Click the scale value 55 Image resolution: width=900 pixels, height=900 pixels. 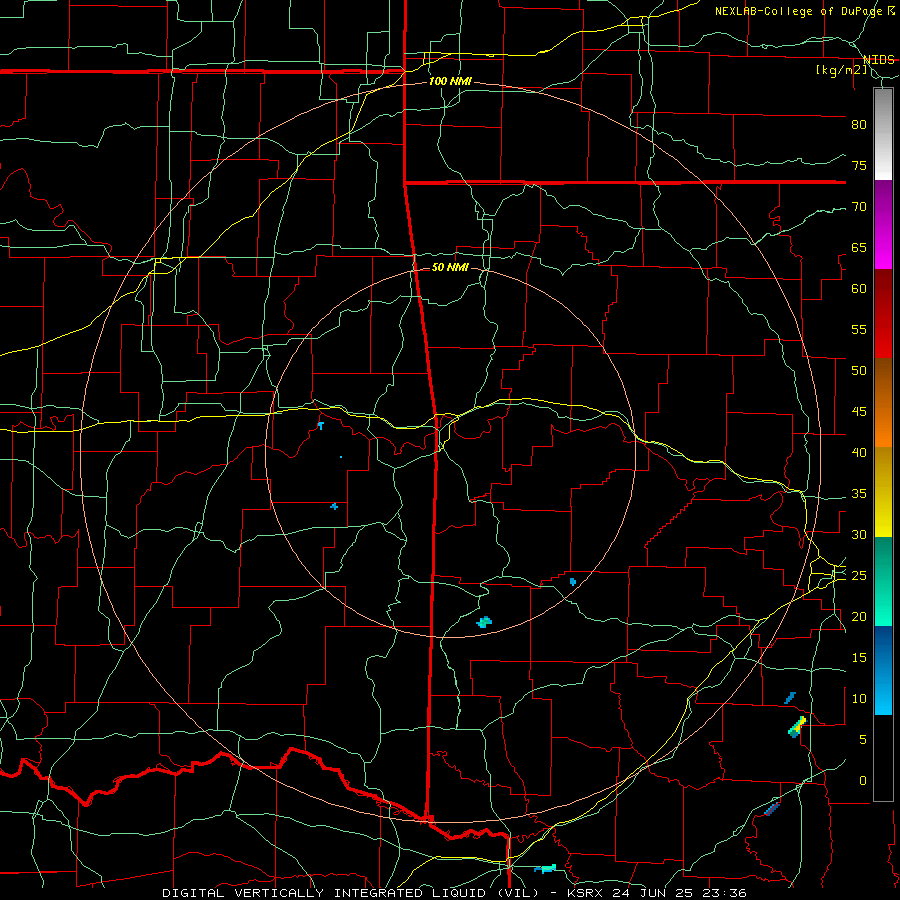(859, 329)
